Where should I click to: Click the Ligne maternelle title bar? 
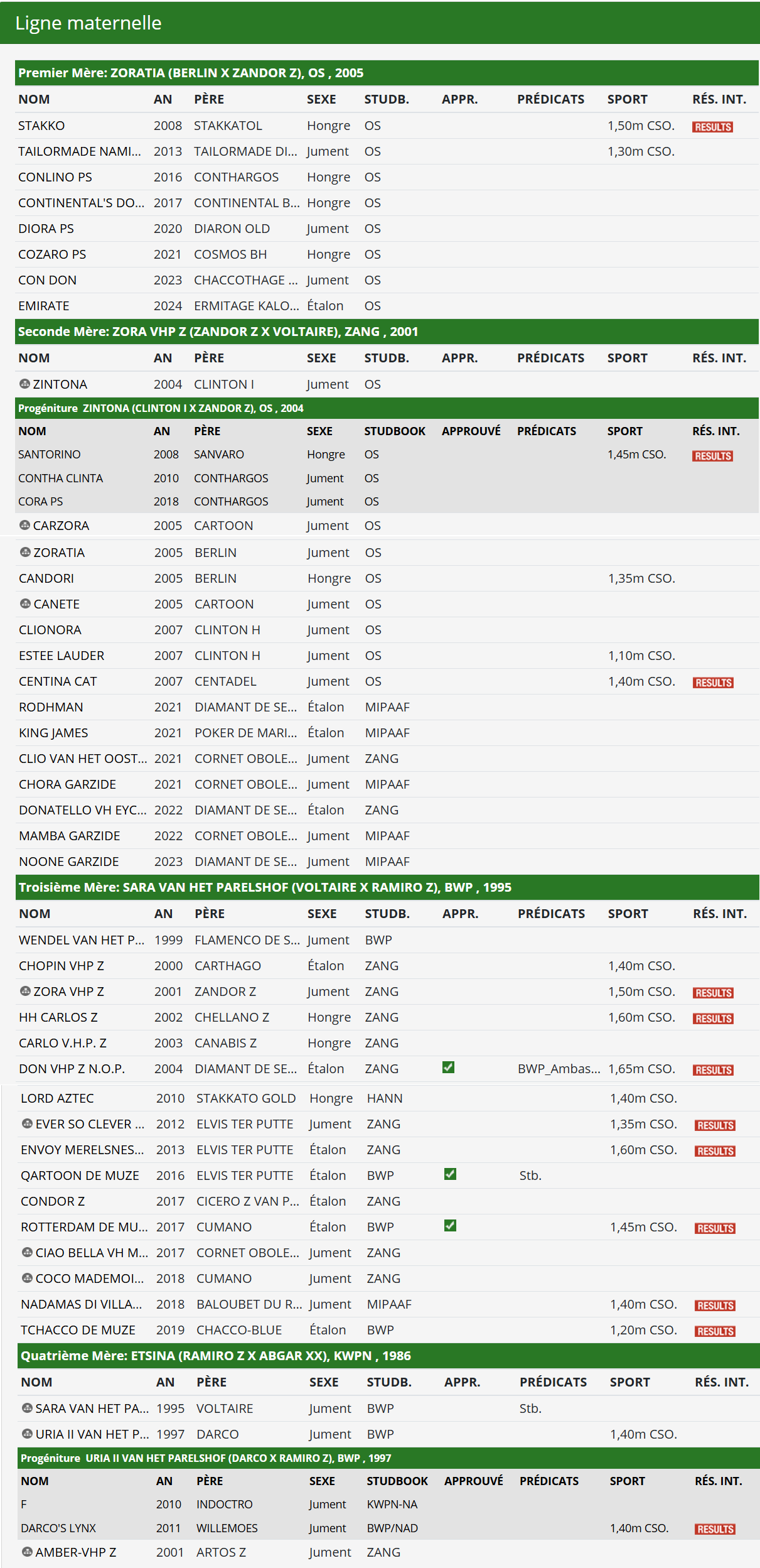(380, 23)
